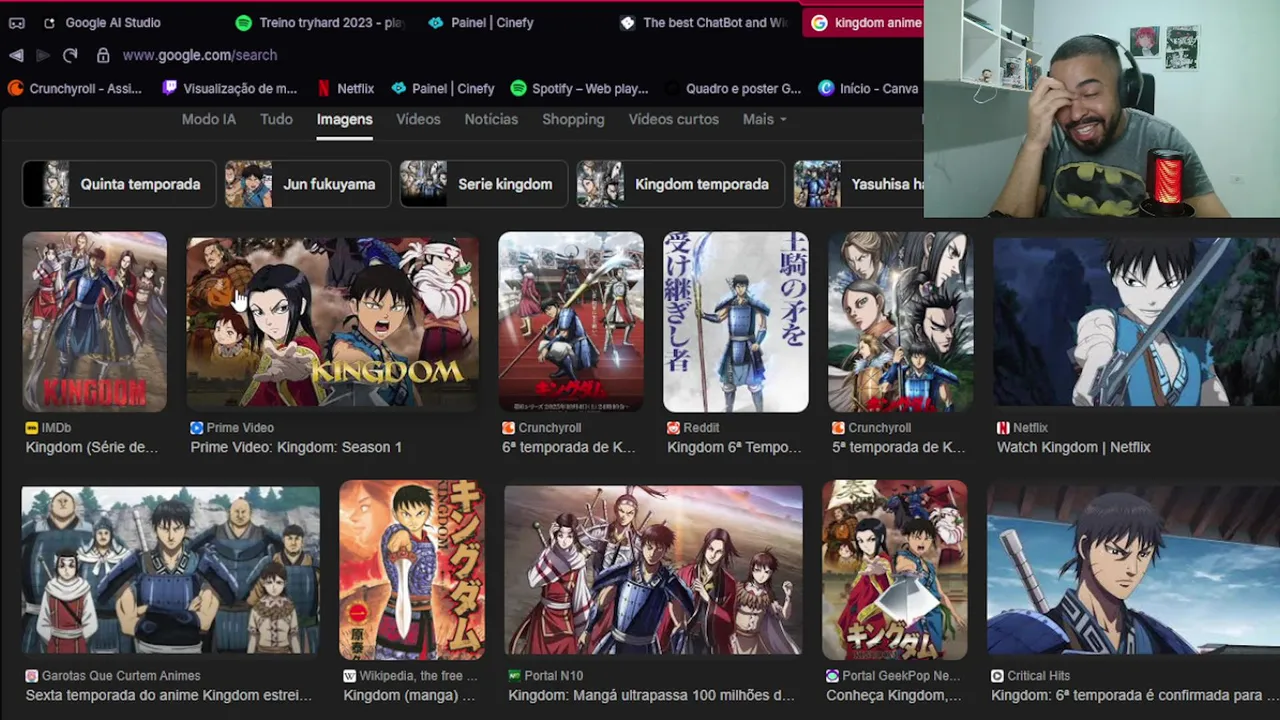Open the Prime Video Kingdom Season 1 image

click(x=333, y=322)
